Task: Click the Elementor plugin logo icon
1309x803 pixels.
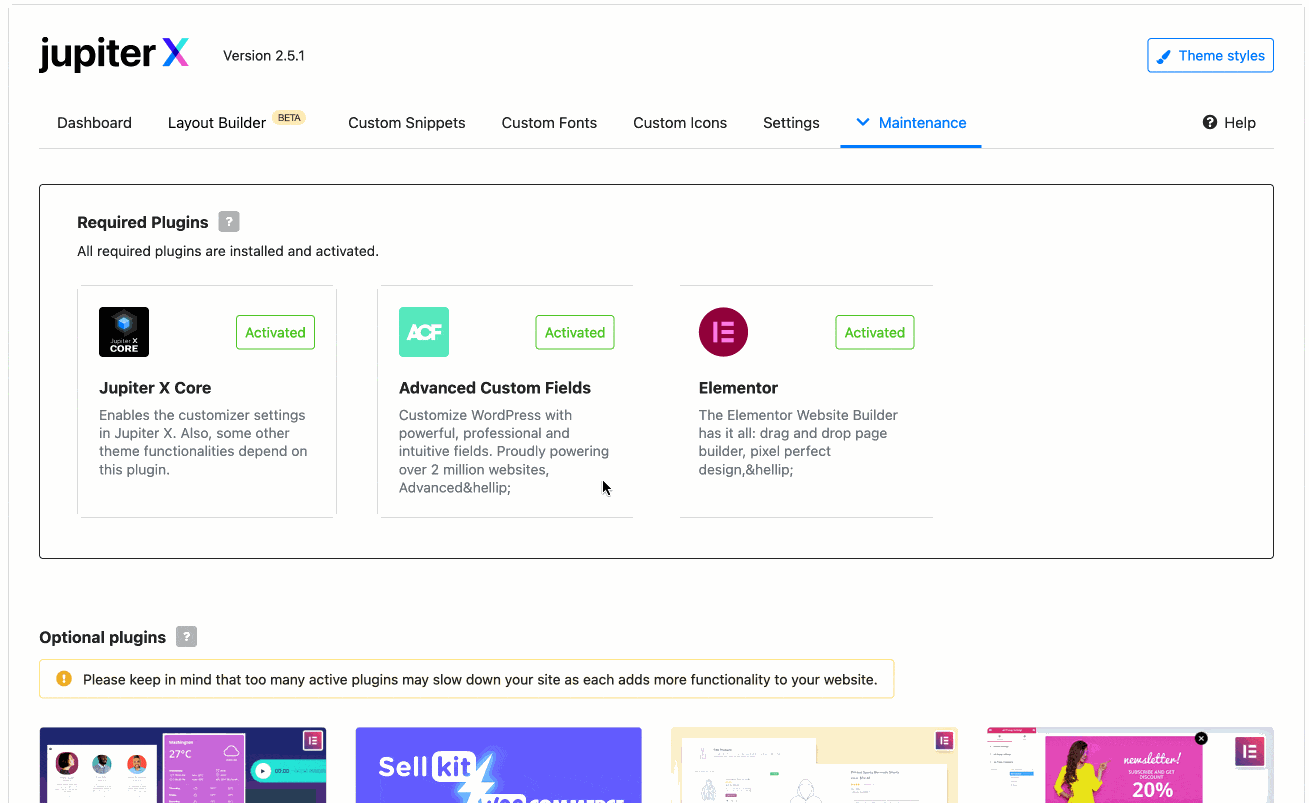Action: pyautogui.click(x=723, y=332)
